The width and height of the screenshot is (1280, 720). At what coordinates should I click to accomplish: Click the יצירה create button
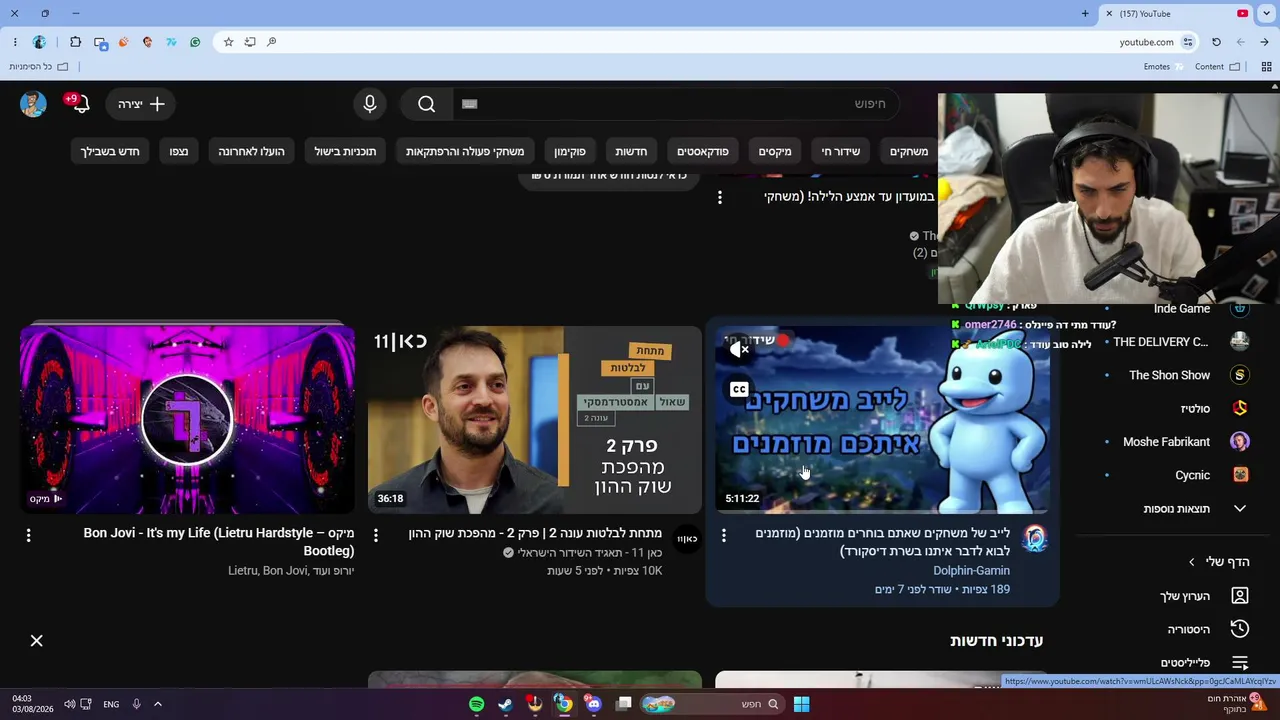(x=141, y=104)
